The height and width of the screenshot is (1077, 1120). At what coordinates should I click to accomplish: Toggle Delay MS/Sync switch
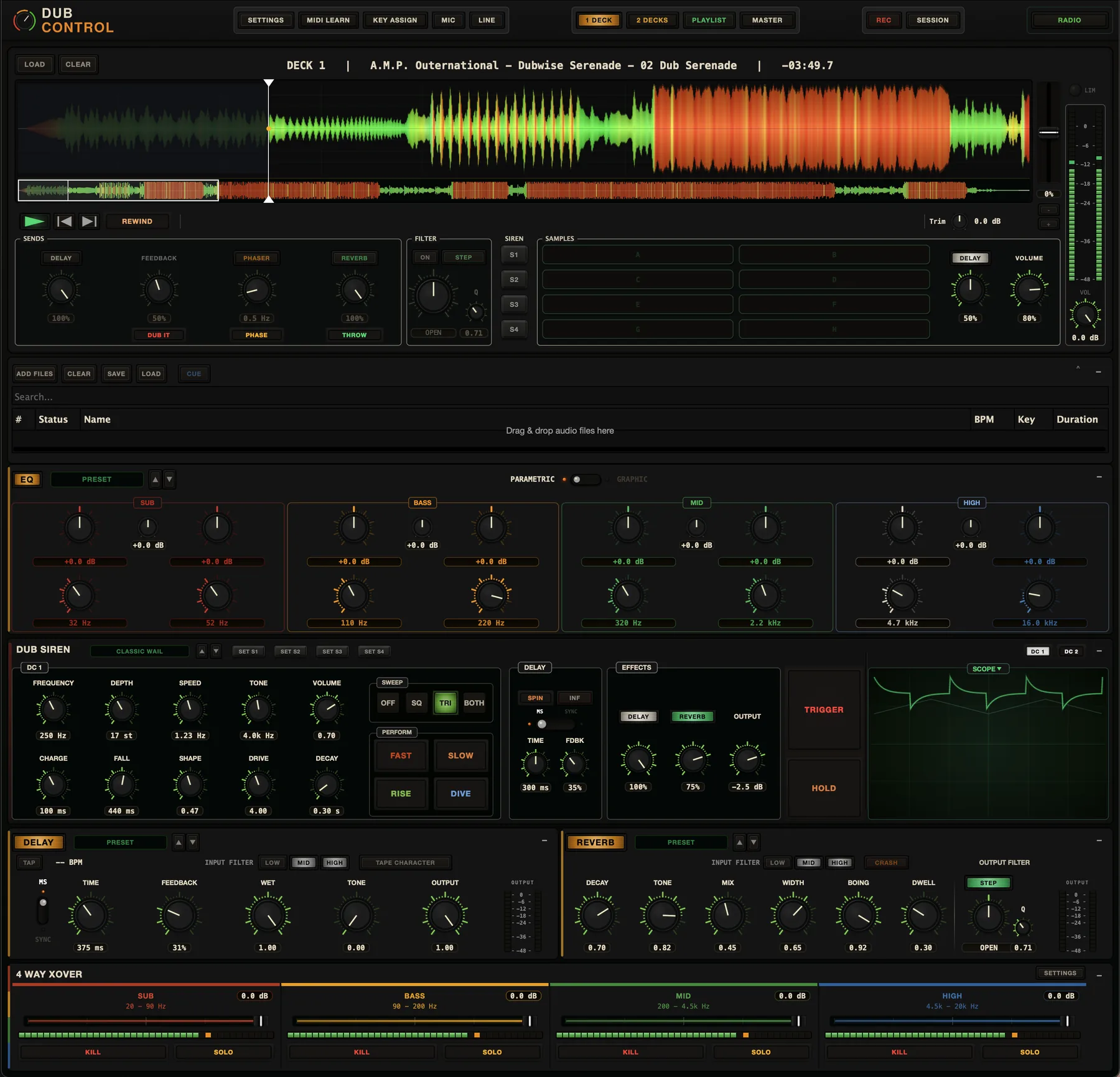[43, 911]
